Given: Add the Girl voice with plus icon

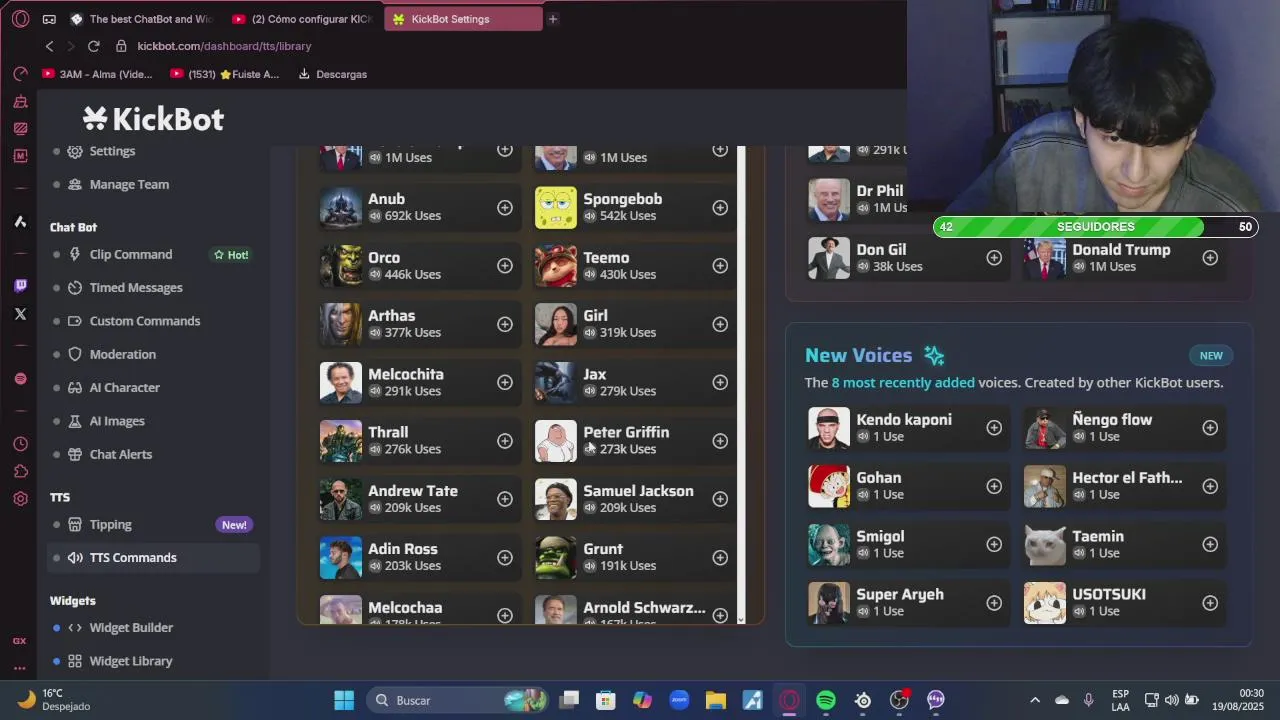Looking at the screenshot, I should point(720,324).
